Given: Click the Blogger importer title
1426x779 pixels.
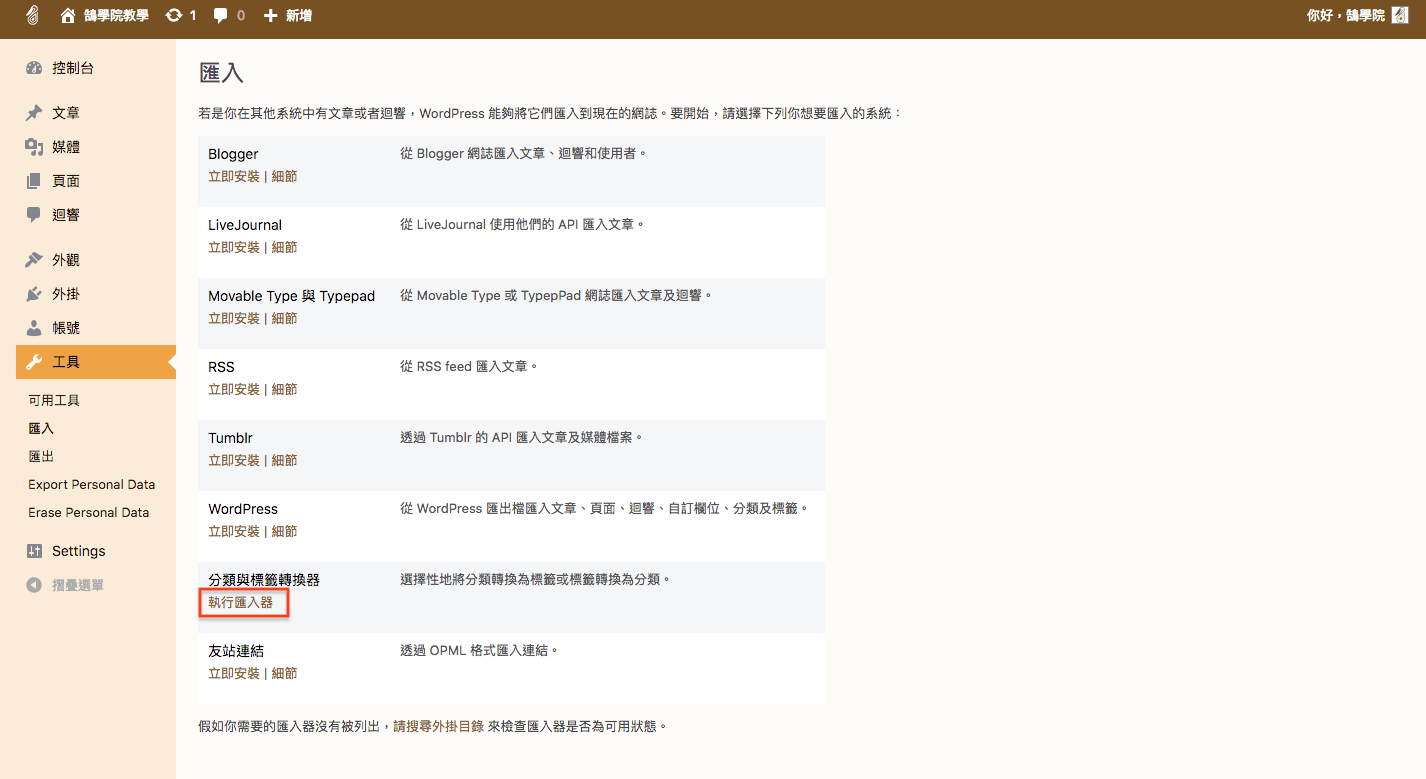Looking at the screenshot, I should [233, 154].
